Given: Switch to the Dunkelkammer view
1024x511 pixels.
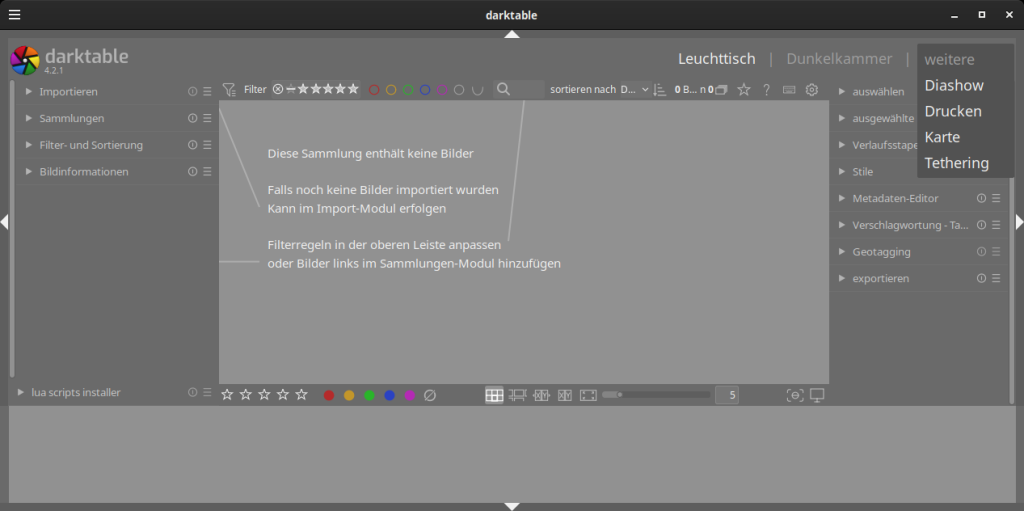Looking at the screenshot, I should (x=839, y=59).
